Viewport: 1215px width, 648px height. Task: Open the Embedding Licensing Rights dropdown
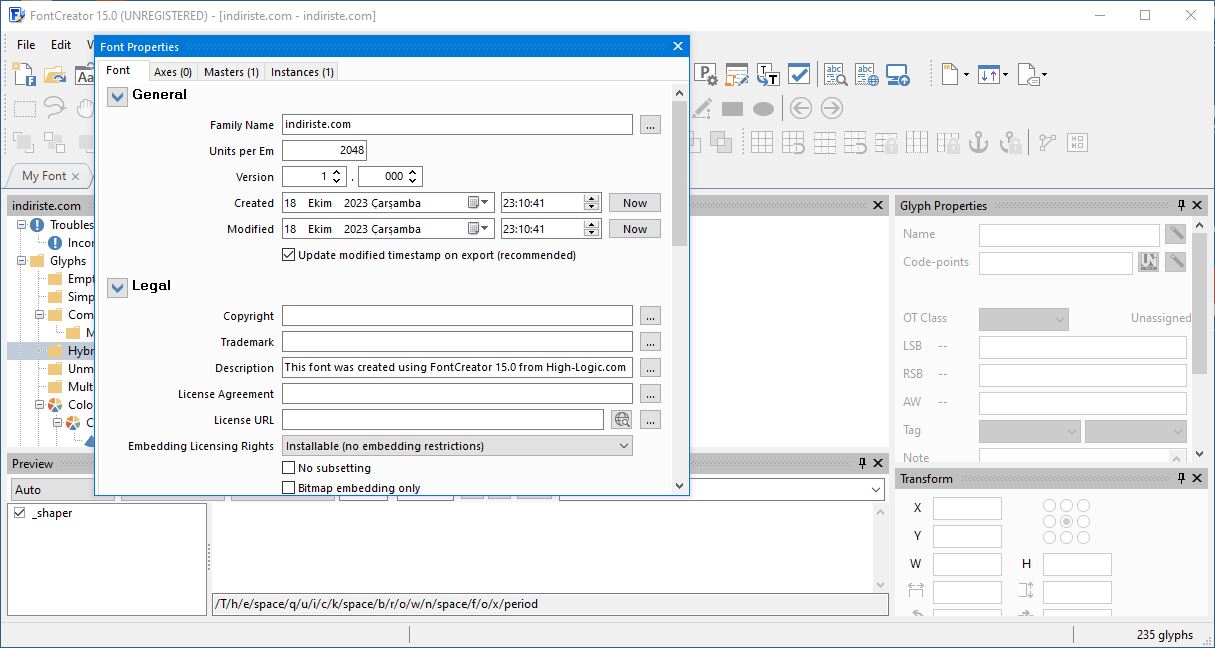click(x=457, y=446)
